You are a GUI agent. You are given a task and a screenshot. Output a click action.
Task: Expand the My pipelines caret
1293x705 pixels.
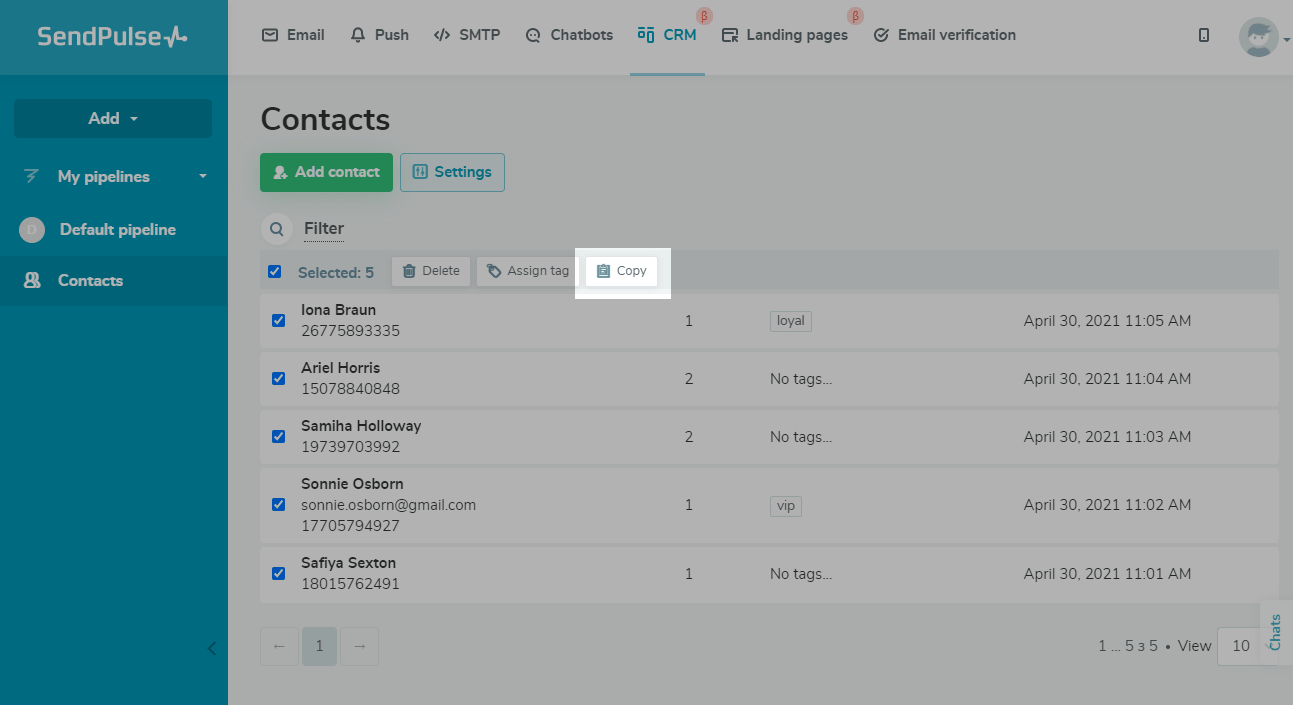pyautogui.click(x=203, y=177)
